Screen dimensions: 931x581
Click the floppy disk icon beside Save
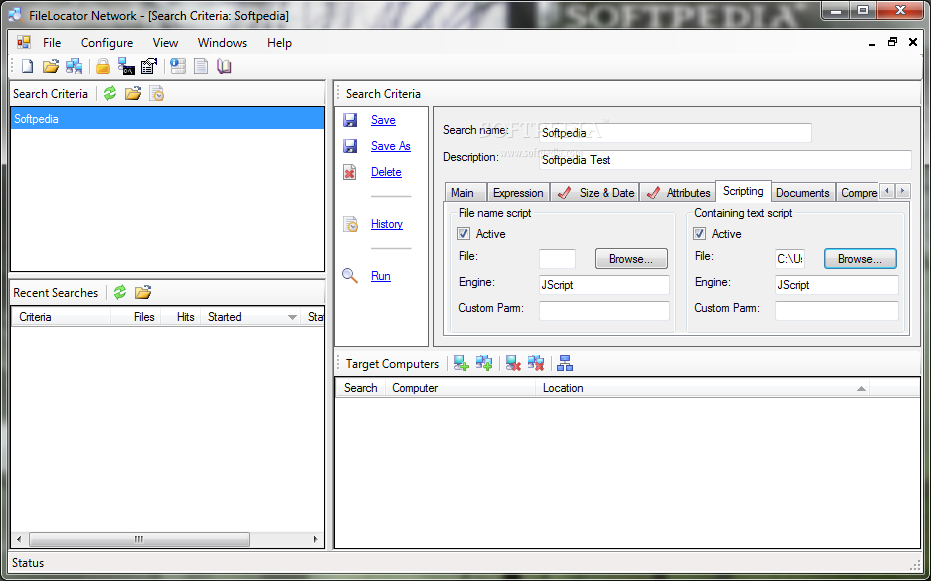pyautogui.click(x=350, y=120)
